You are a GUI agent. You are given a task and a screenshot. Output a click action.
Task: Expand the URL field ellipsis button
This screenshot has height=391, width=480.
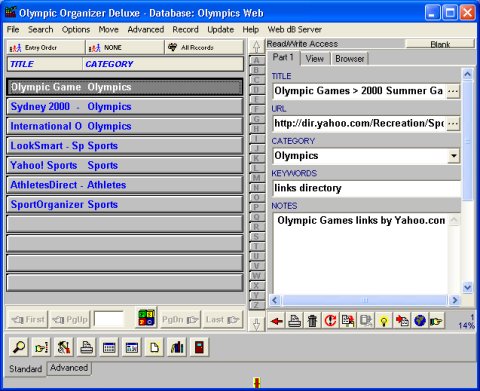453,123
